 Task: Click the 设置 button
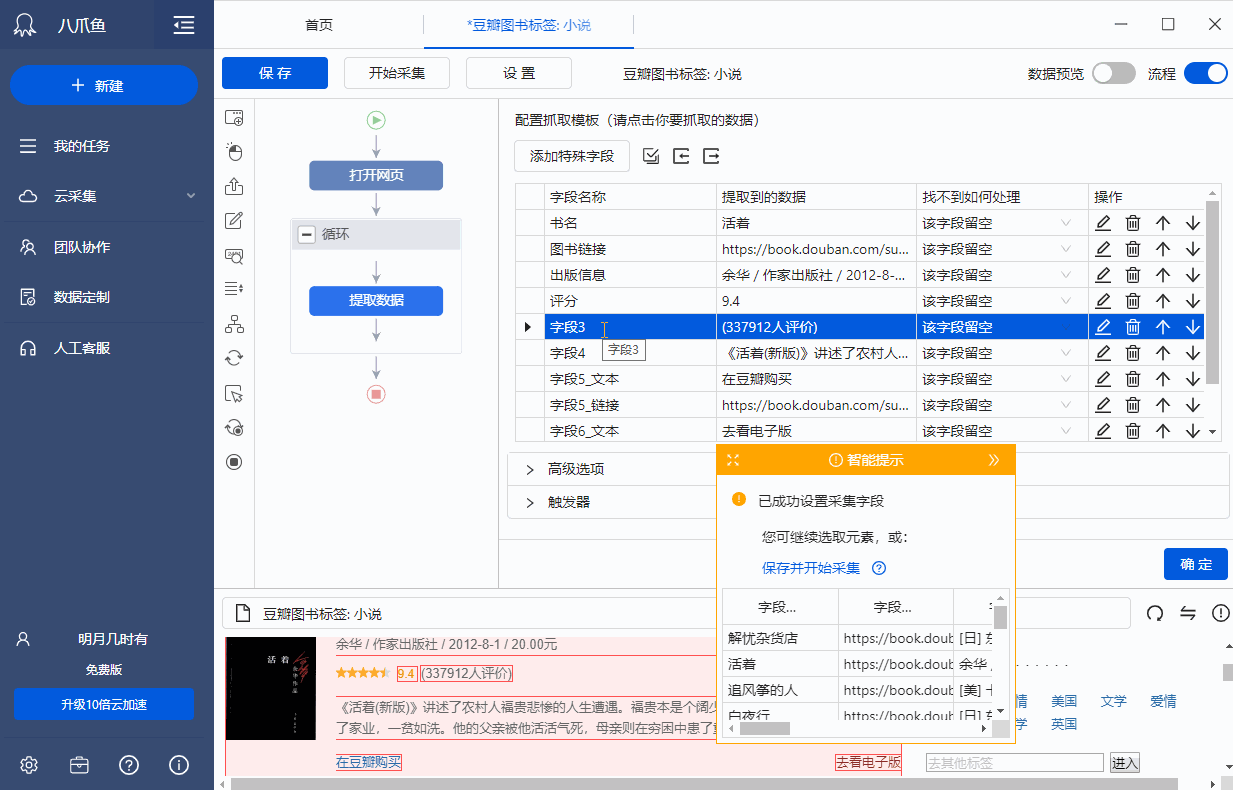519,73
